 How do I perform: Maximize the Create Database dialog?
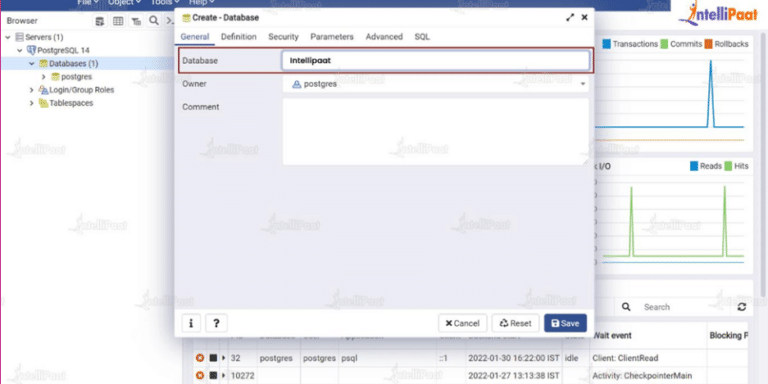pos(570,18)
